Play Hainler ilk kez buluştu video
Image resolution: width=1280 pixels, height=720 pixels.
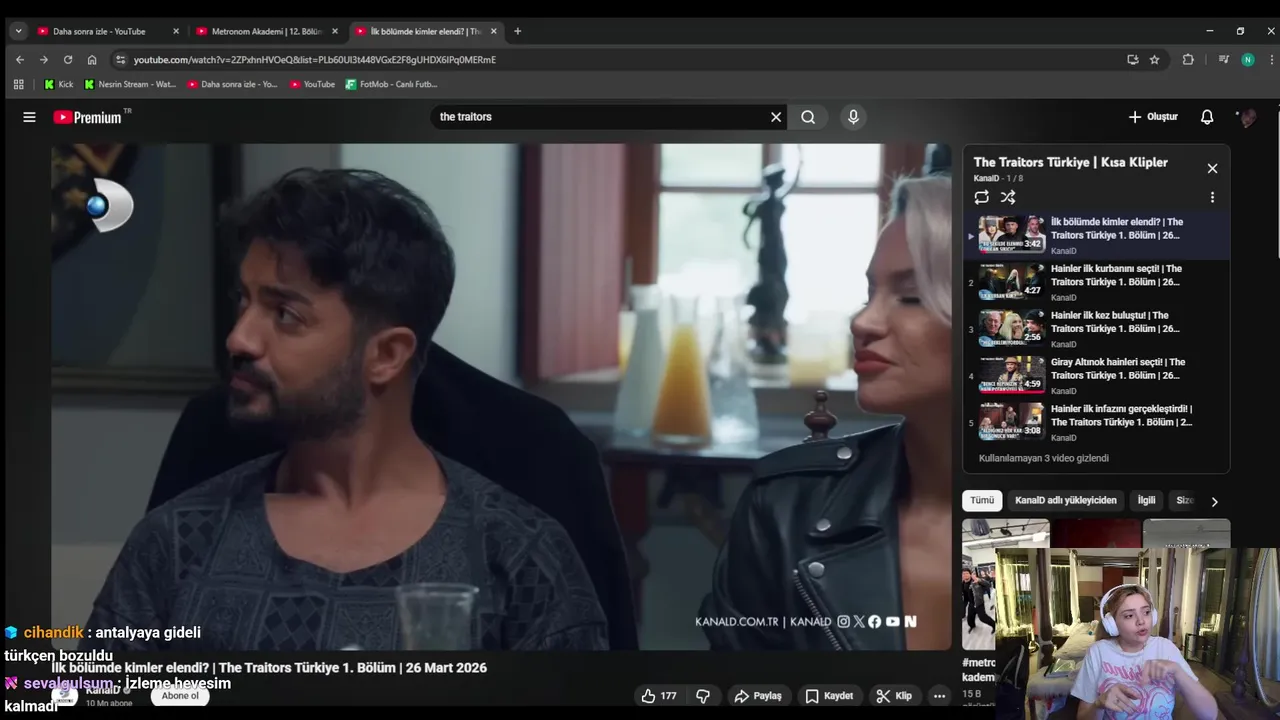[x=1097, y=330]
